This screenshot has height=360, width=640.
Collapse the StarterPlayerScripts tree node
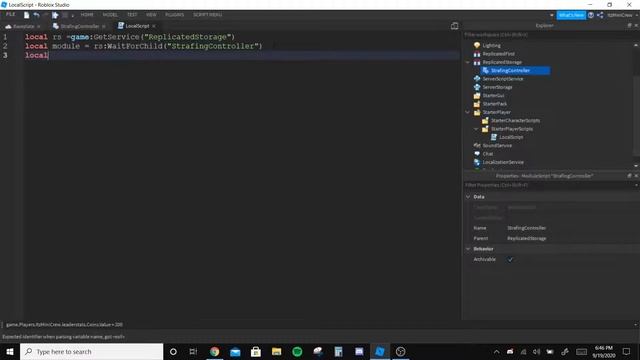tap(476, 129)
